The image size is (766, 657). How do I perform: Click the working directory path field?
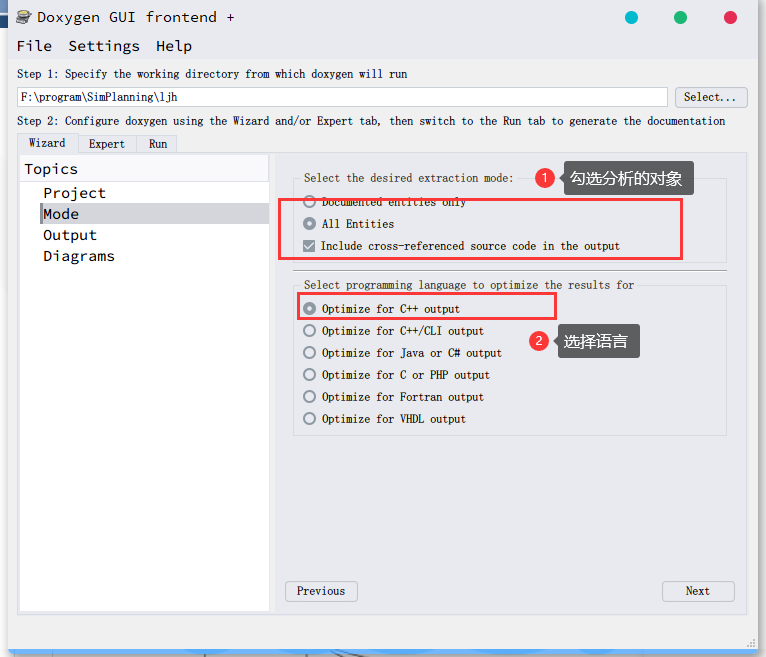pyautogui.click(x=342, y=97)
